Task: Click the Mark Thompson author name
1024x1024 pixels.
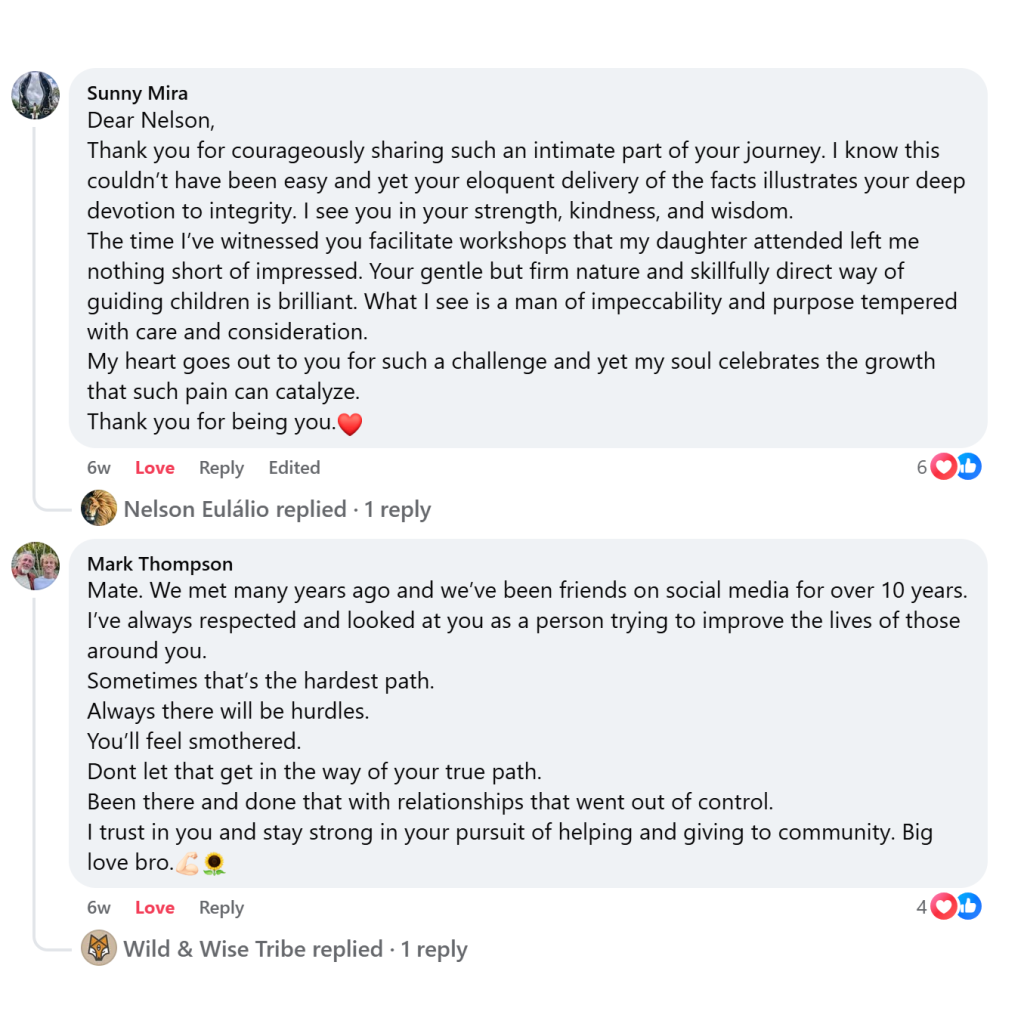Action: coord(160,564)
